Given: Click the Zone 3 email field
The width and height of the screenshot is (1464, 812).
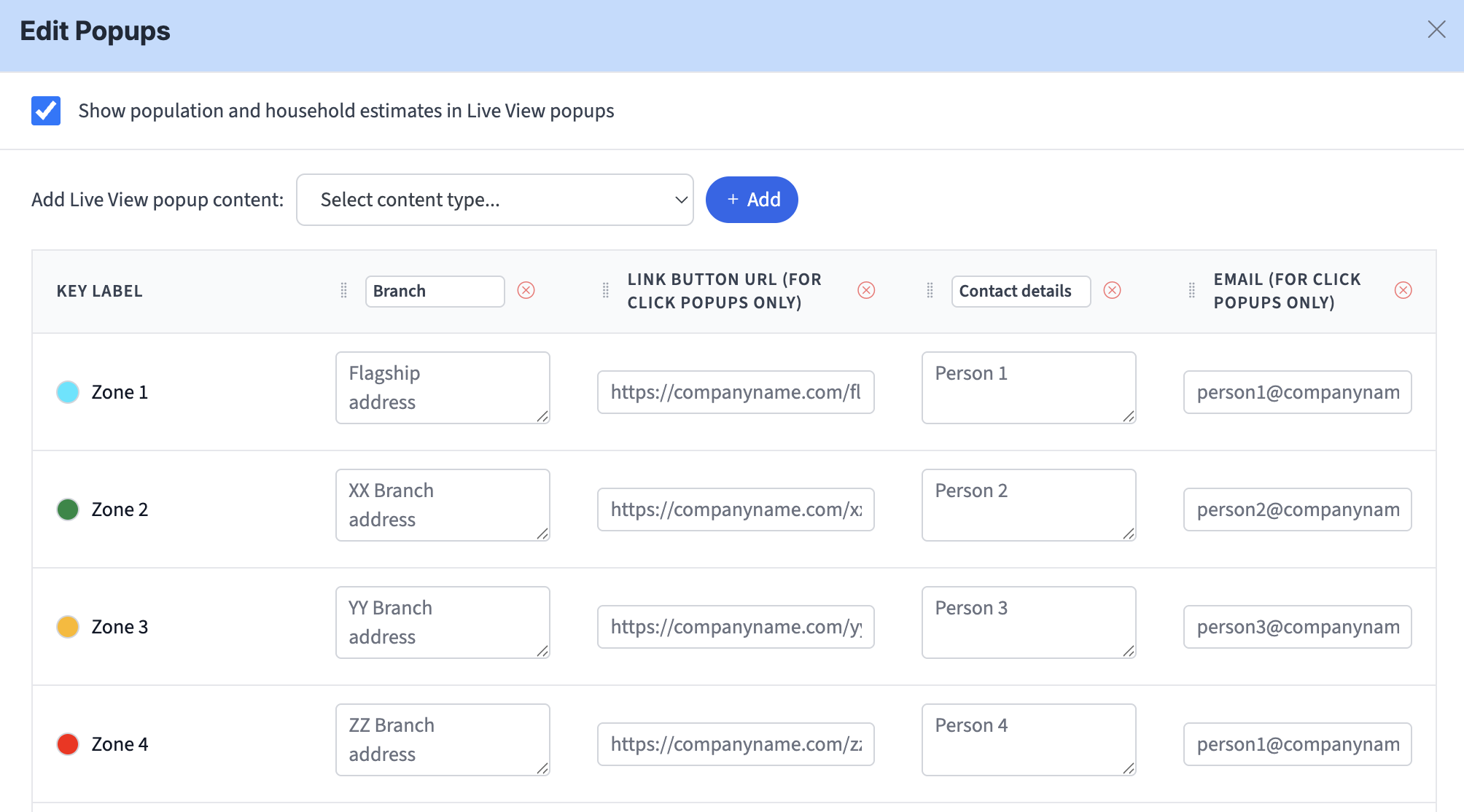Looking at the screenshot, I should (1297, 627).
